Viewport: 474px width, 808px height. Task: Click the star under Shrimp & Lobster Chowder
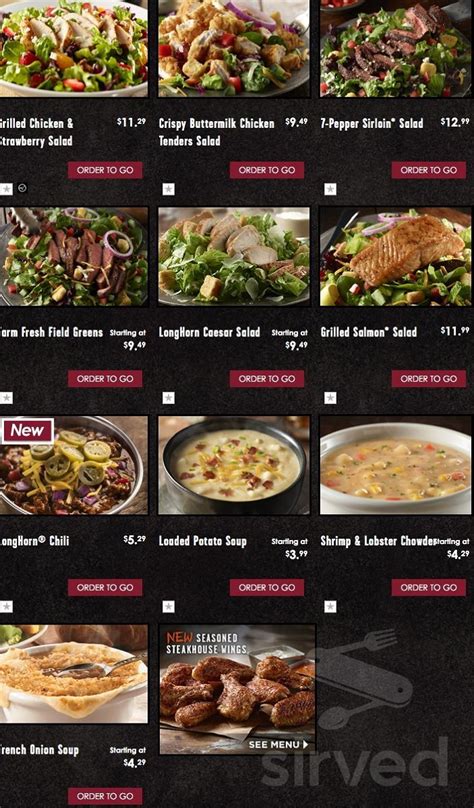pos(330,607)
